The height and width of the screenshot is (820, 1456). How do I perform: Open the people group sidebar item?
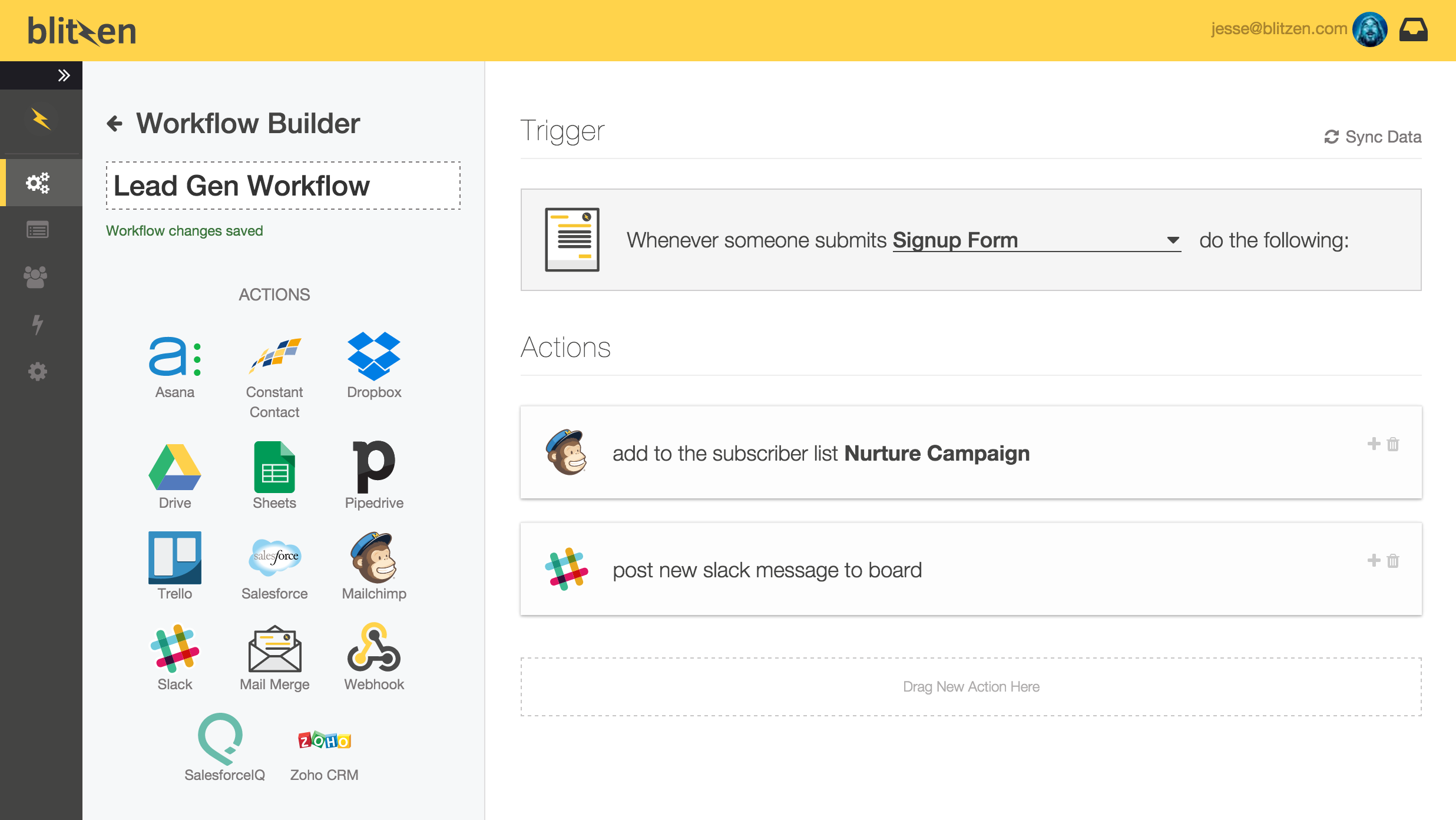point(35,277)
